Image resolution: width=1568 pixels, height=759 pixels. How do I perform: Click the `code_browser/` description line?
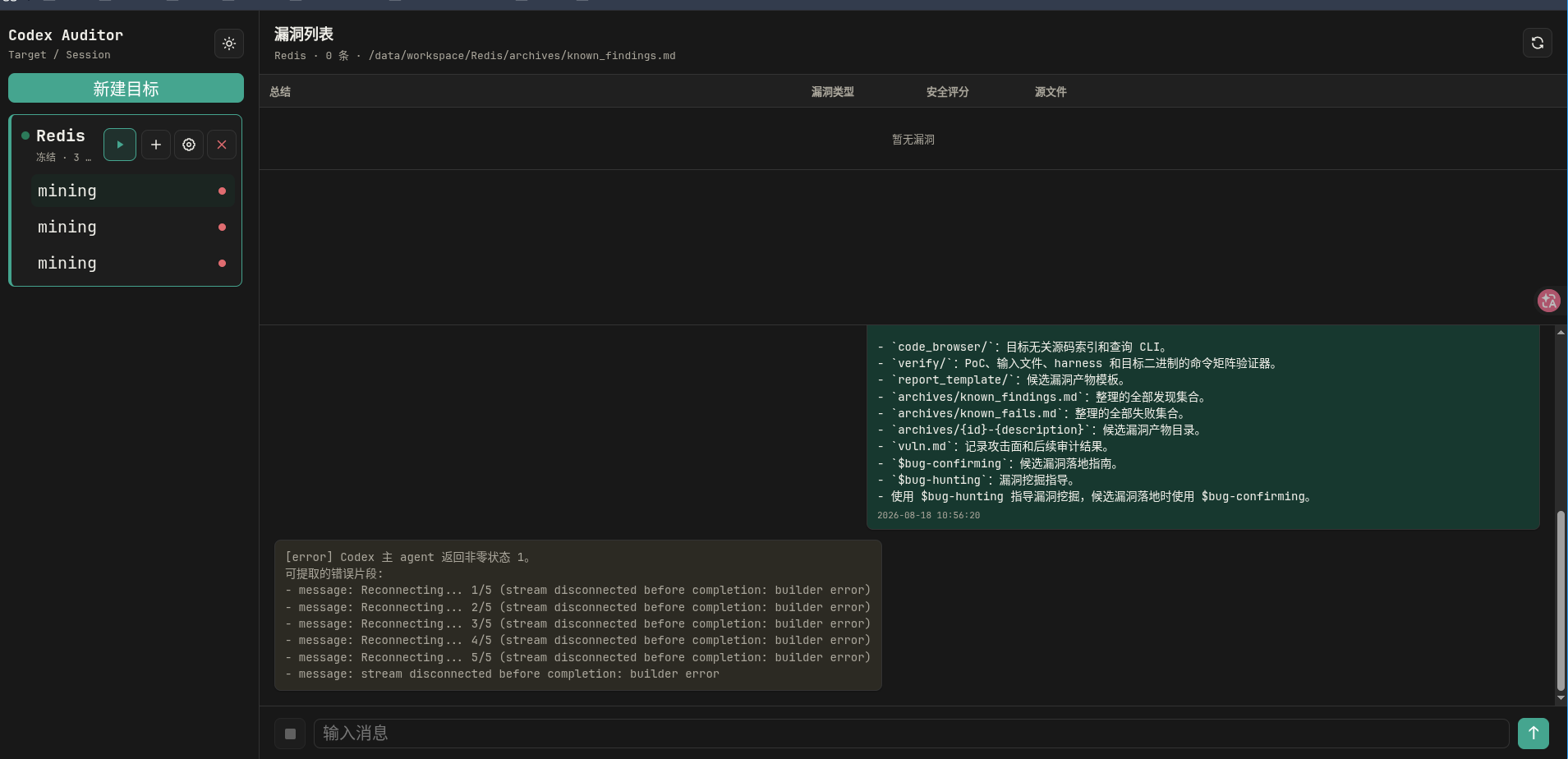click(1023, 347)
